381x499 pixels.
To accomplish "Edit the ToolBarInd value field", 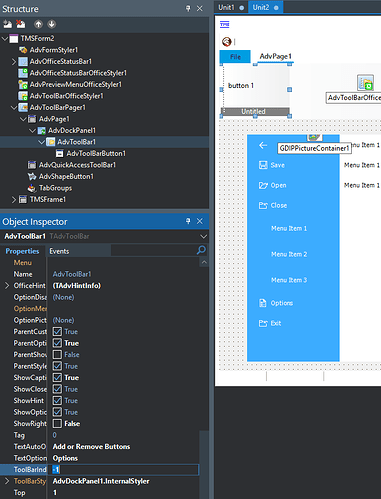I will 125,470.
